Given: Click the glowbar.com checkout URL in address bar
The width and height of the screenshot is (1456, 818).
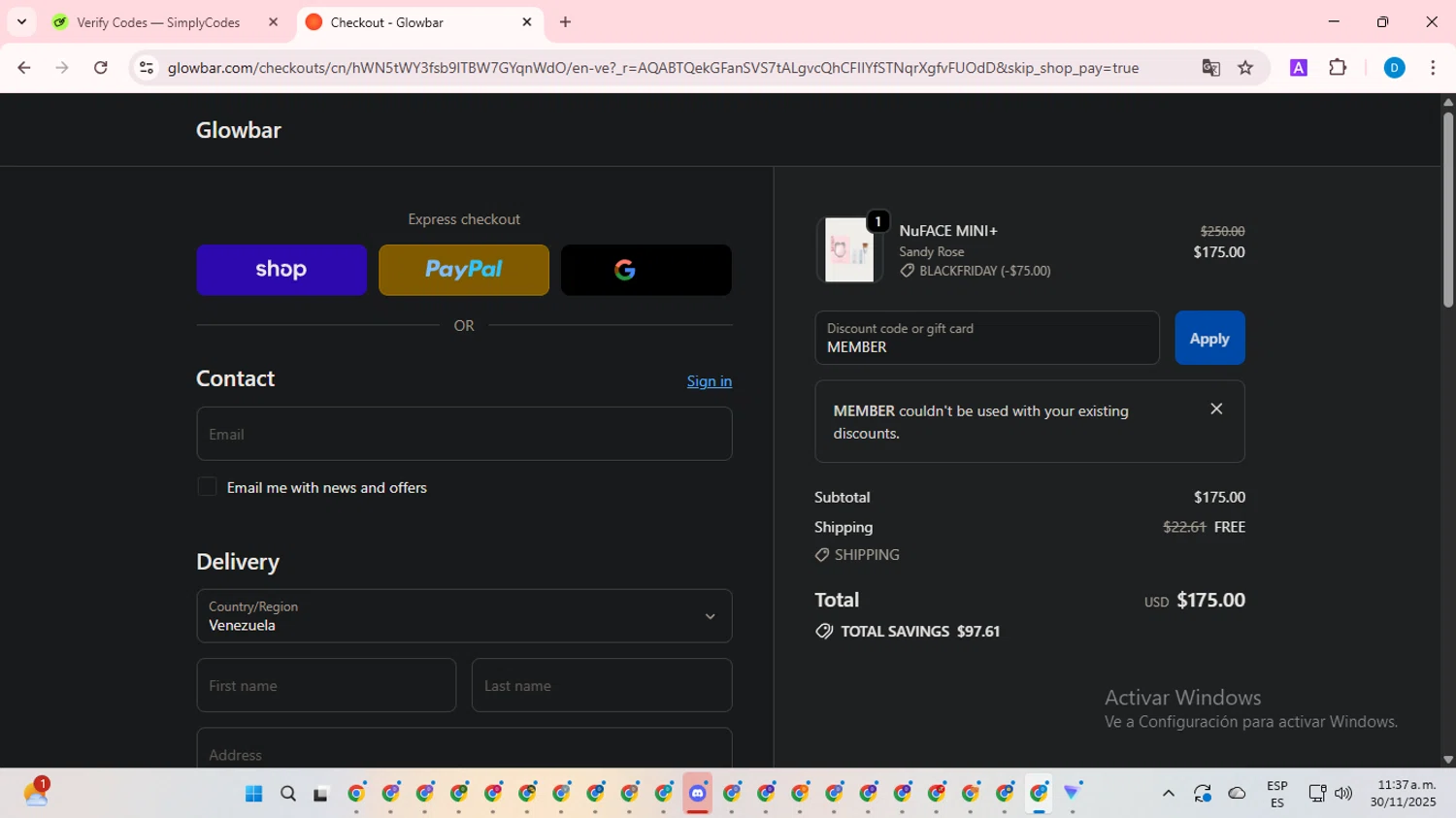Looking at the screenshot, I should (653, 68).
